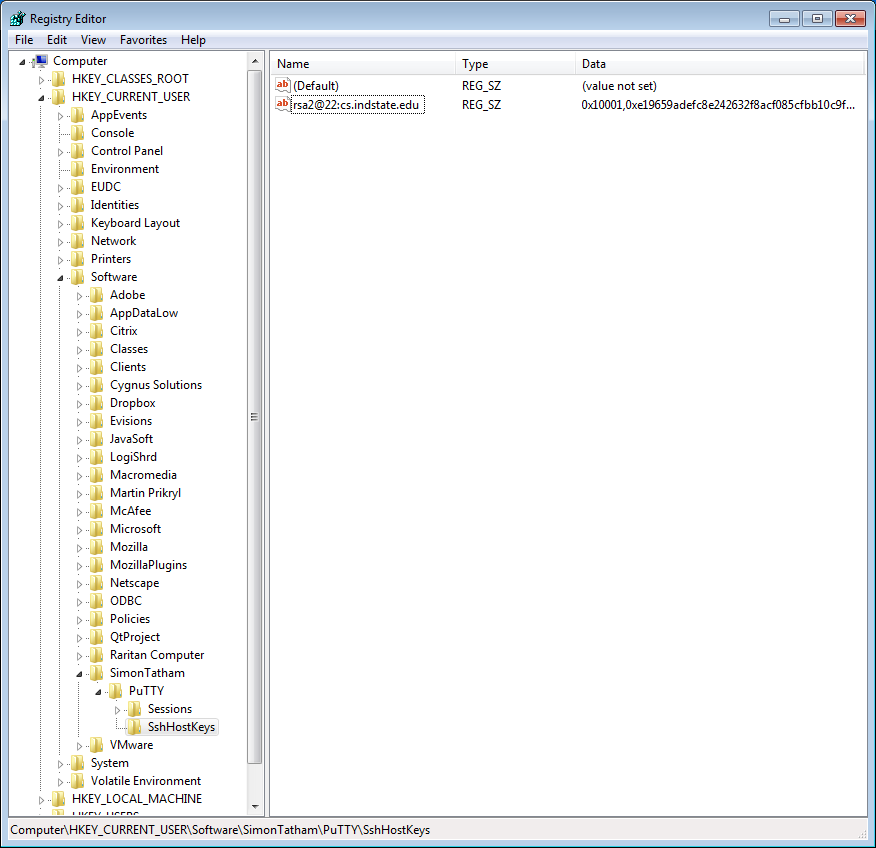Click the HKEY_LOCAL_MACHINE folder icon

pos(59,799)
